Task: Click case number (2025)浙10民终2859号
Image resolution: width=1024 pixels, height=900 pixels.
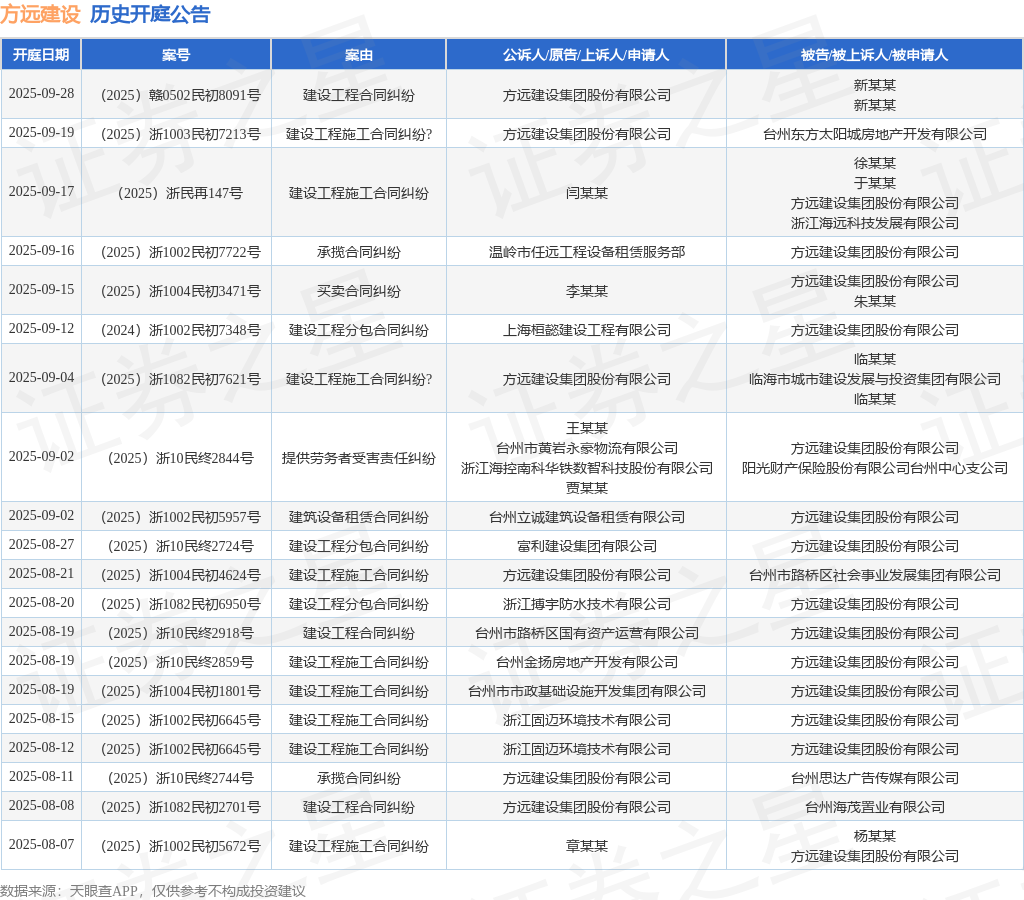Action: click(x=180, y=662)
